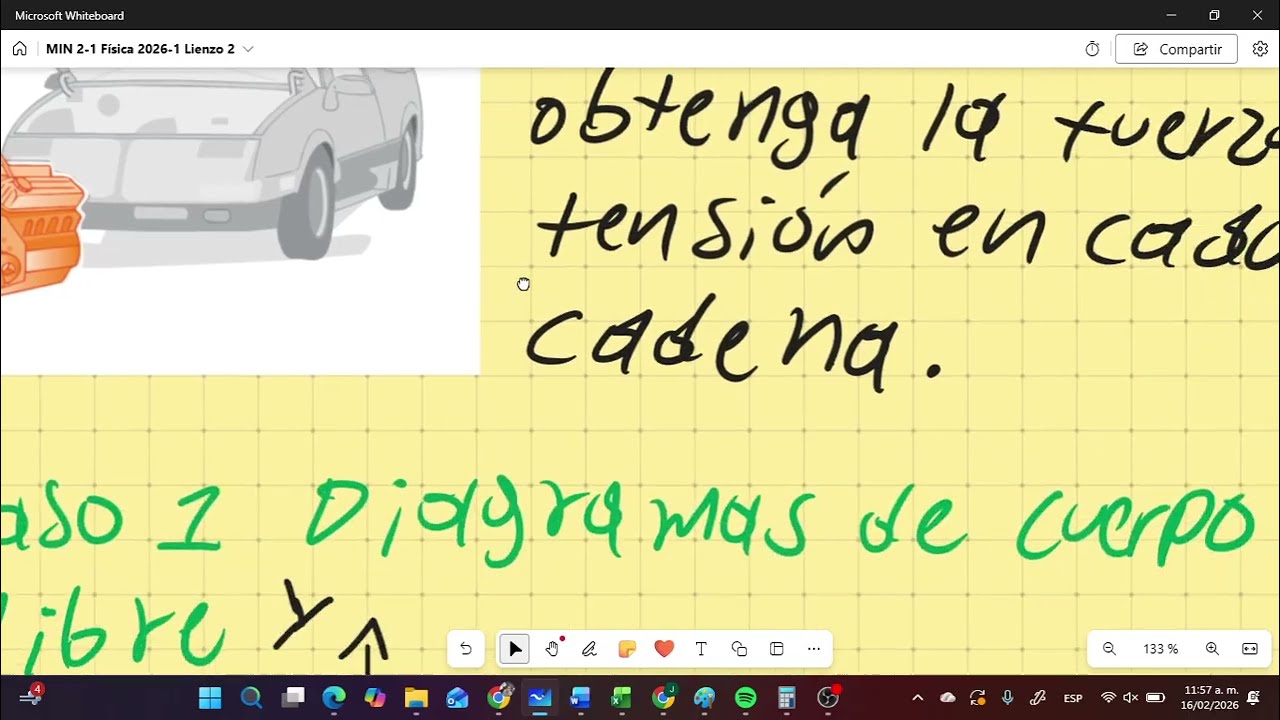Viewport: 1280px width, 720px height.
Task: Open the timer icon
Action: coord(1092,49)
